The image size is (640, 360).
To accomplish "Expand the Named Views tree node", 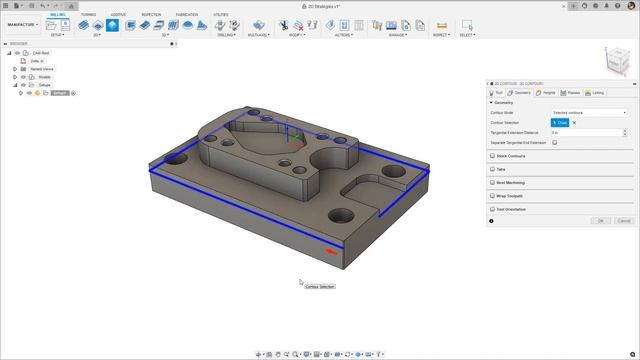I will (15, 69).
